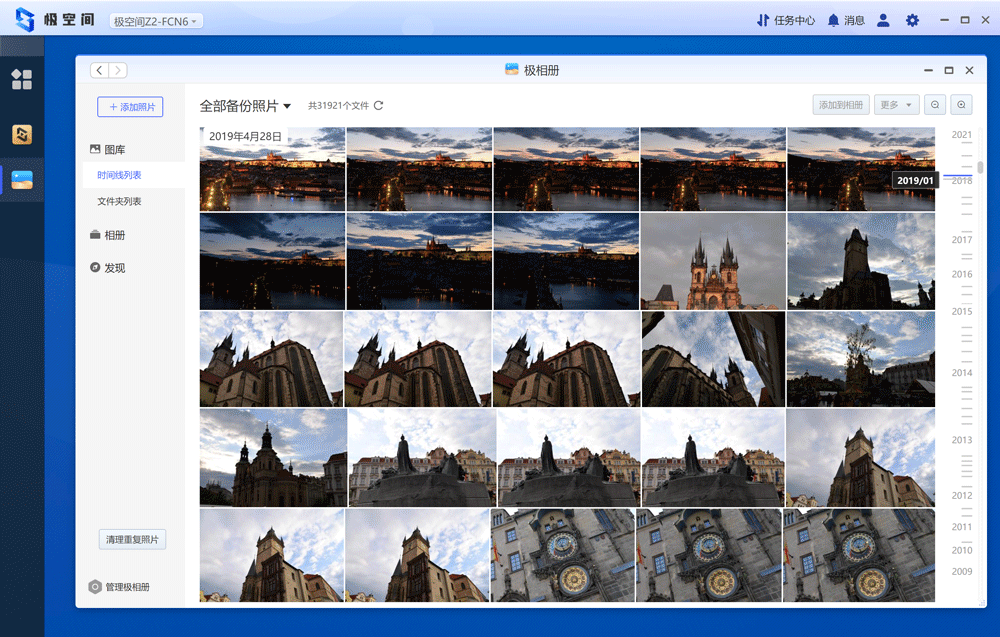Open the twin-spire Tyn church photo
Screen dimensions: 1000x637
[x=713, y=261]
